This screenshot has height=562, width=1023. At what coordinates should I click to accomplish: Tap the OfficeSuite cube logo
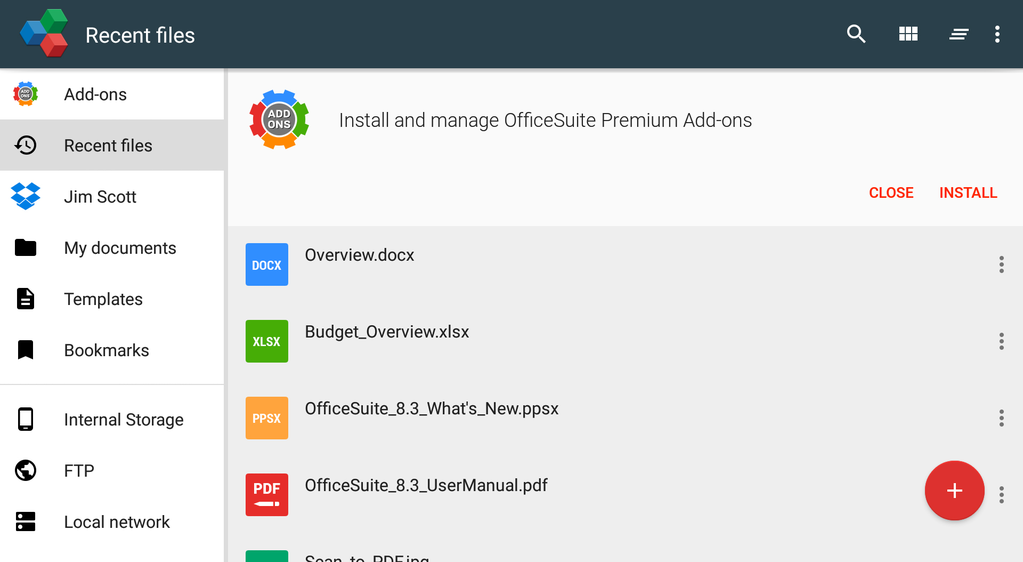(x=44, y=33)
